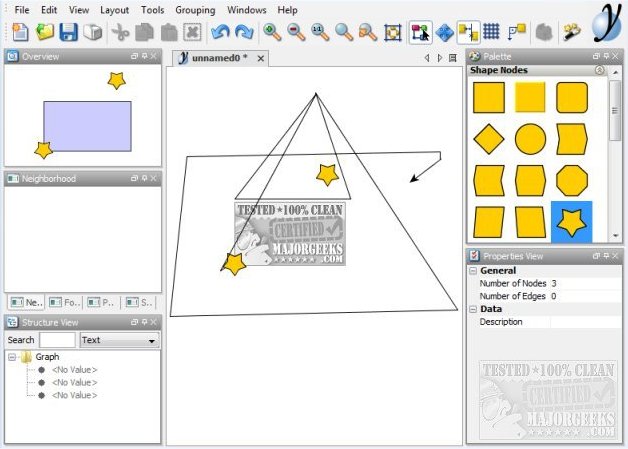Open the Edit menu
Image resolution: width=628 pixels, height=449 pixels.
click(49, 10)
